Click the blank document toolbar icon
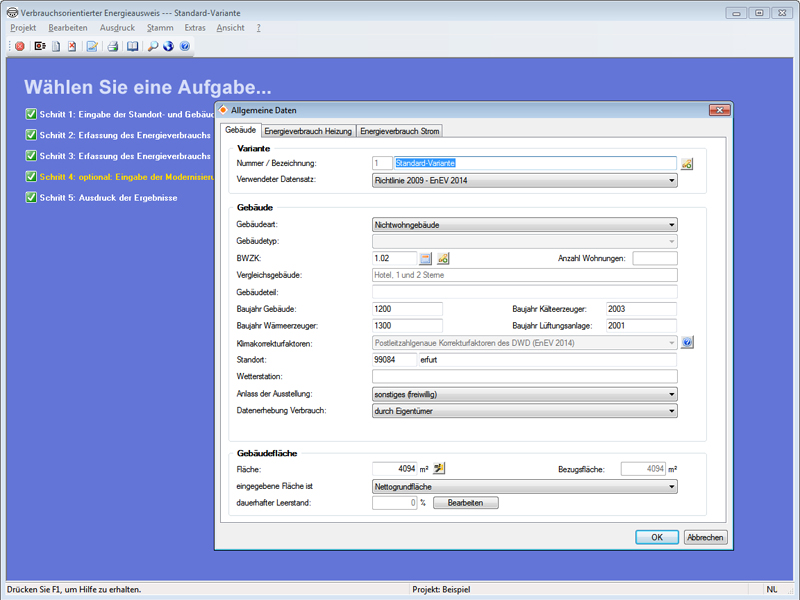The width and height of the screenshot is (800, 600). (x=56, y=46)
